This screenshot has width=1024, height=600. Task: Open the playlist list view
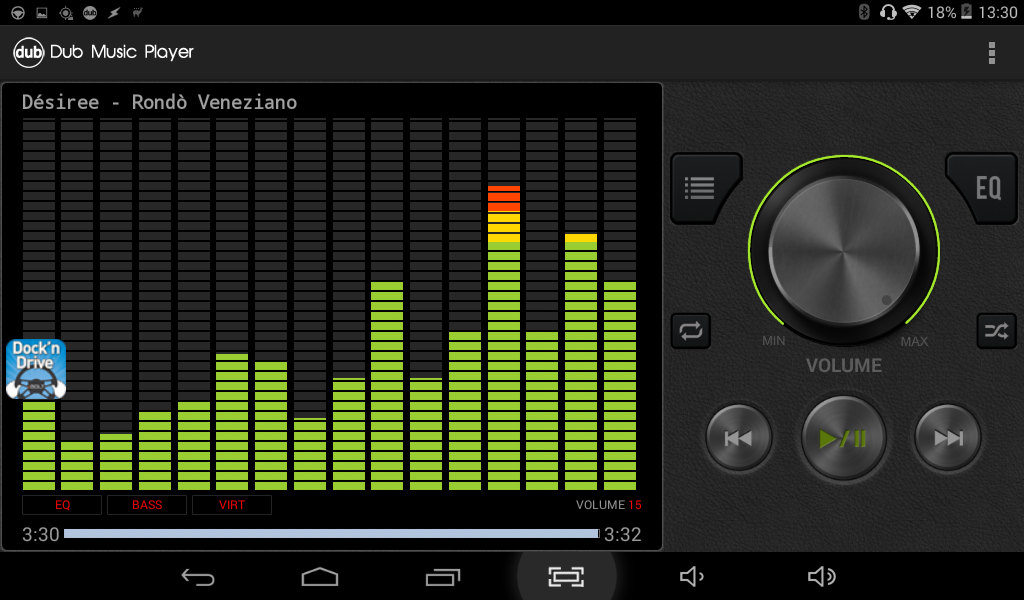[x=701, y=186]
